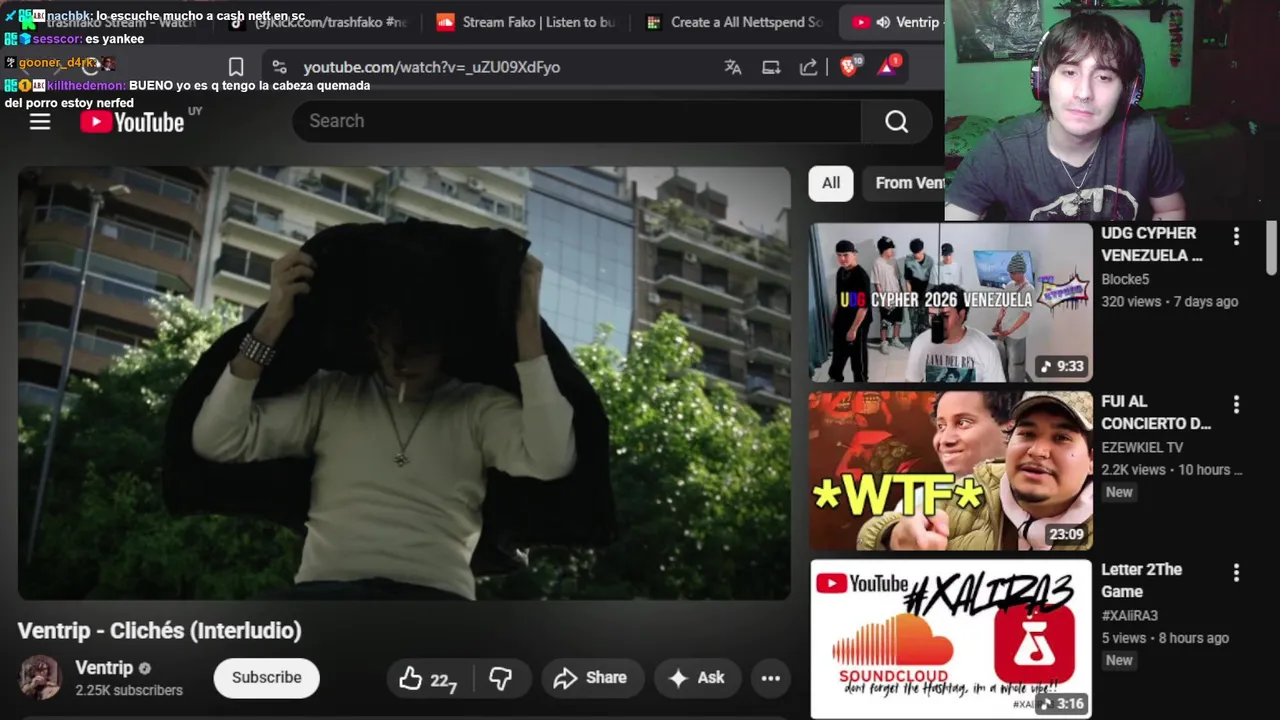Open options menu for FUI AL CONCIERTO video

click(1236, 404)
